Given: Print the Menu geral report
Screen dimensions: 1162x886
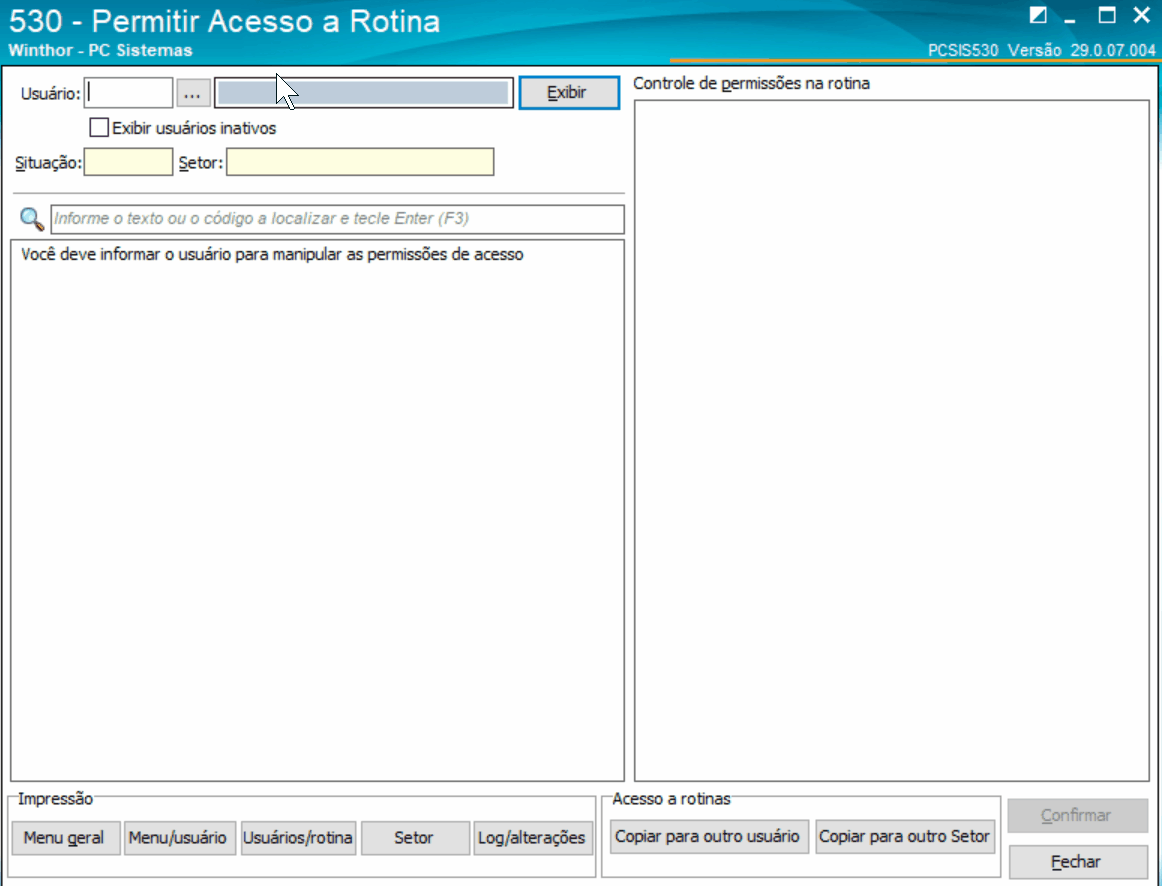Looking at the screenshot, I should coord(65,838).
